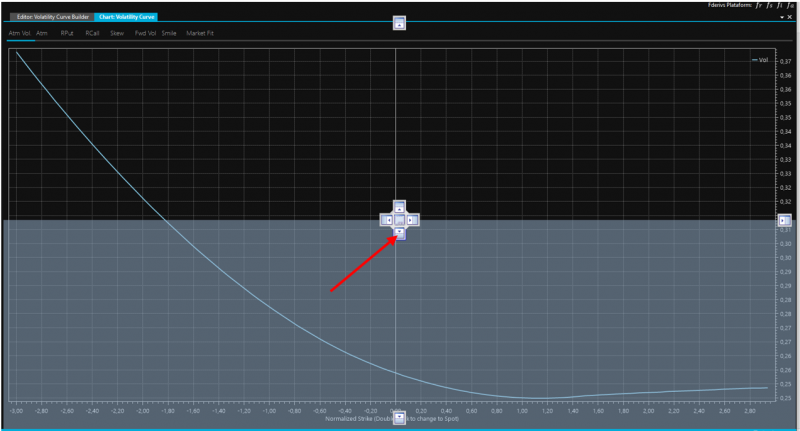The width and height of the screenshot is (800, 431).
Task: Click the right-edge window docking indicator
Action: tap(783, 220)
